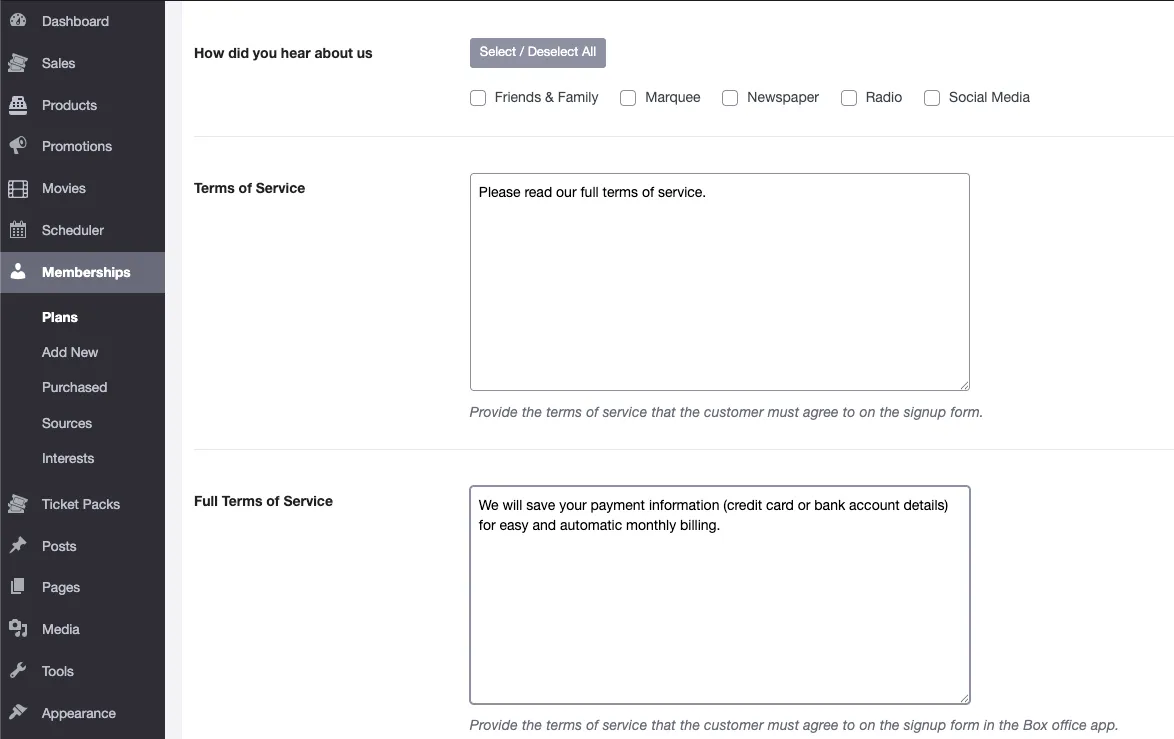Viewport: 1174px width, 739px height.
Task: Click the hint text ending 'on the signup form.'
Action: (726, 413)
